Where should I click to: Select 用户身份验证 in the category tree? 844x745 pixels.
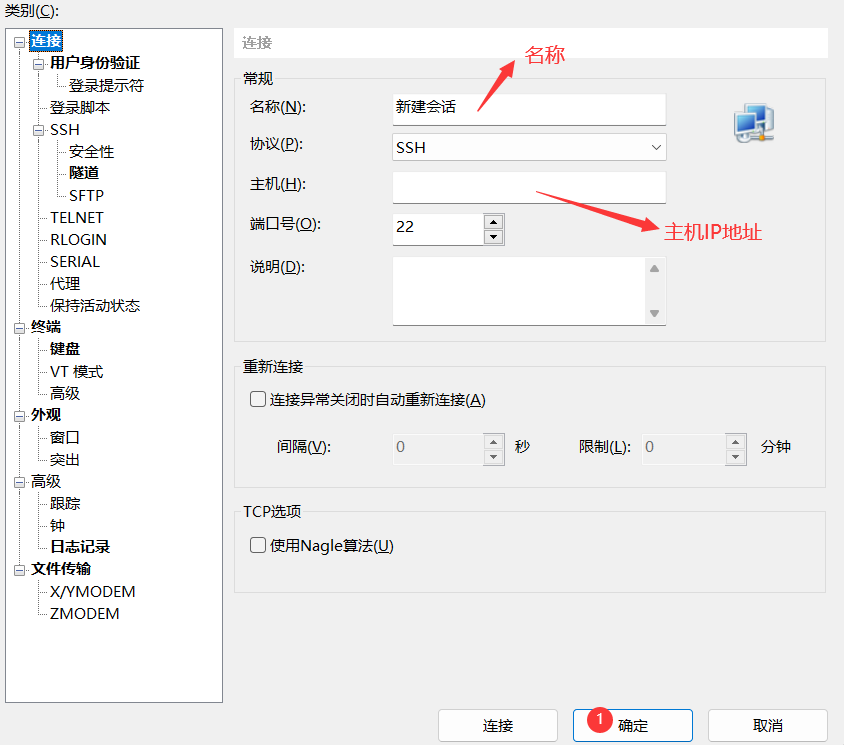pyautogui.click(x=95, y=63)
